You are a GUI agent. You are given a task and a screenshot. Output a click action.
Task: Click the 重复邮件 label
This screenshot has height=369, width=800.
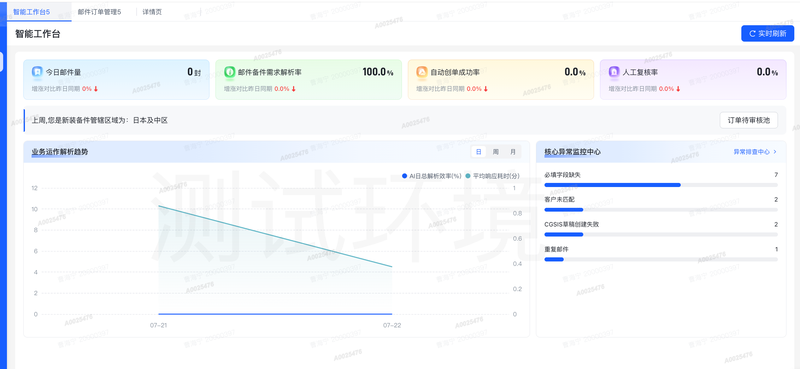click(x=556, y=249)
